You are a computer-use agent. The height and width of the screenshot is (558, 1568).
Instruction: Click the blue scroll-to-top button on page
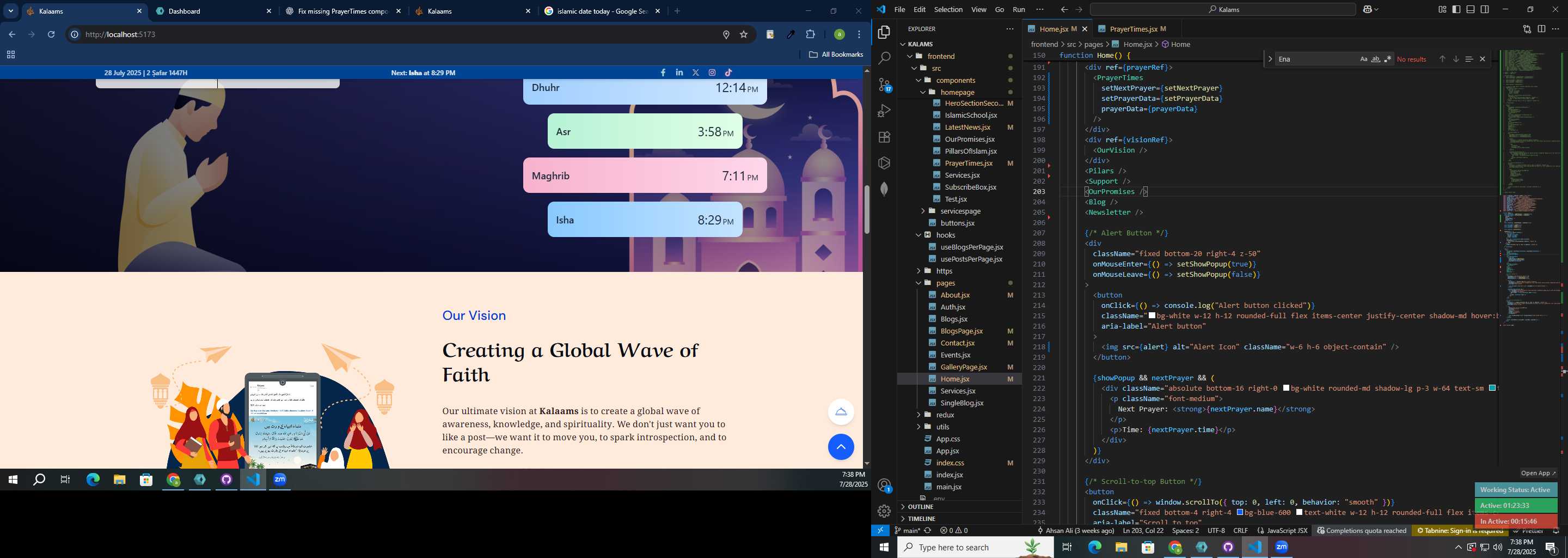click(x=841, y=447)
